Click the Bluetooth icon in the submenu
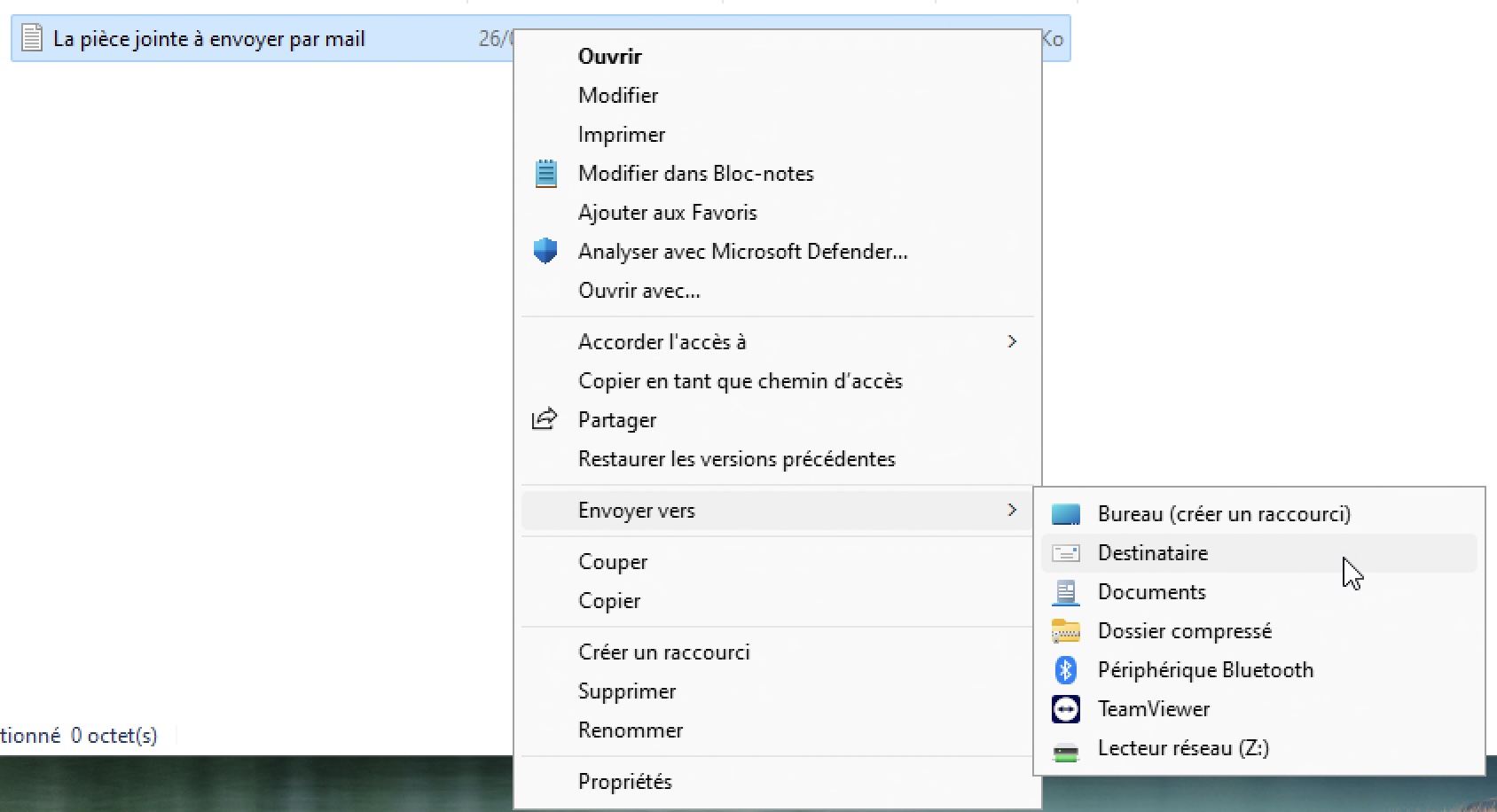This screenshot has width=1497, height=812. coord(1066,670)
